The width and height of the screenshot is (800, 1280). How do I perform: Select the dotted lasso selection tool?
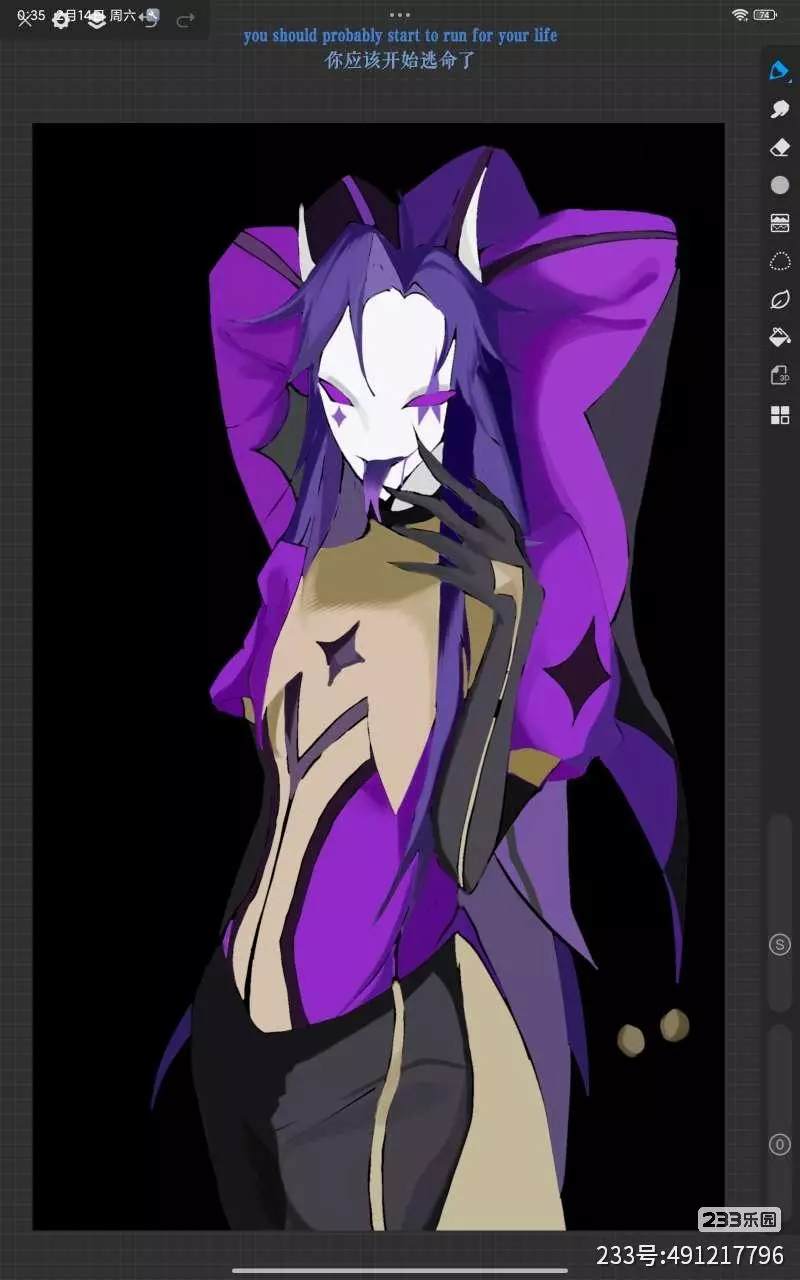click(x=780, y=261)
